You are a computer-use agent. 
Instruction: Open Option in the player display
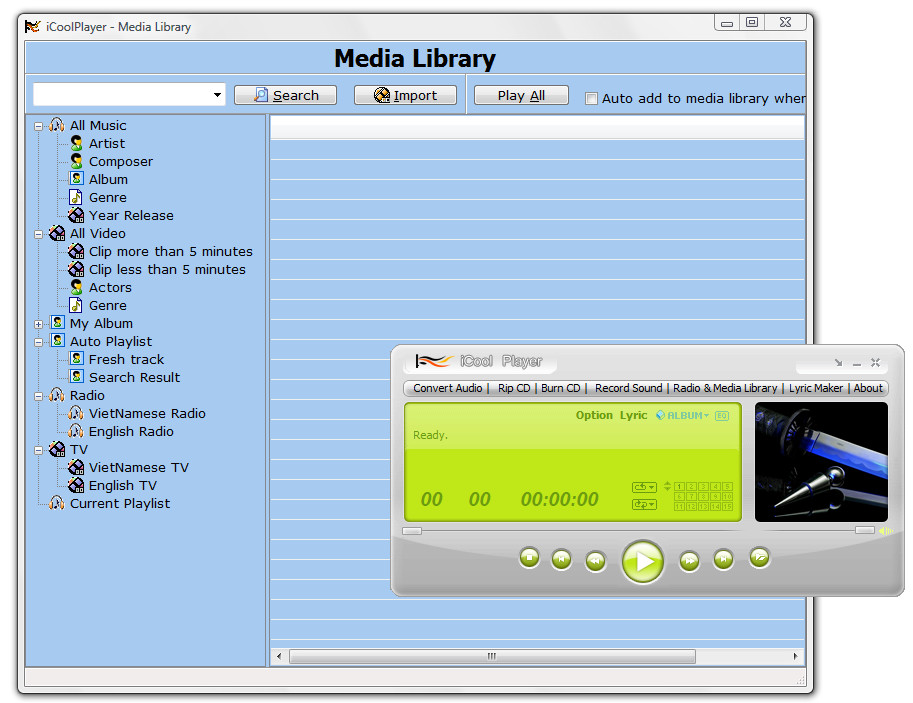tap(594, 415)
